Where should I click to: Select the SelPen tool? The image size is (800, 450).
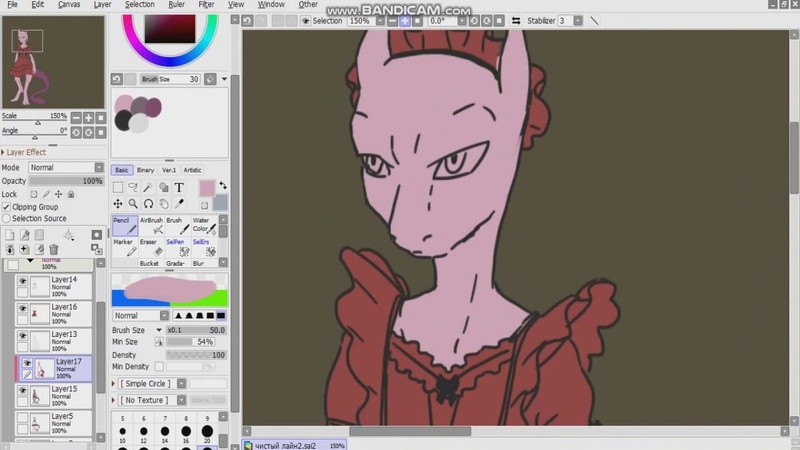click(178, 247)
